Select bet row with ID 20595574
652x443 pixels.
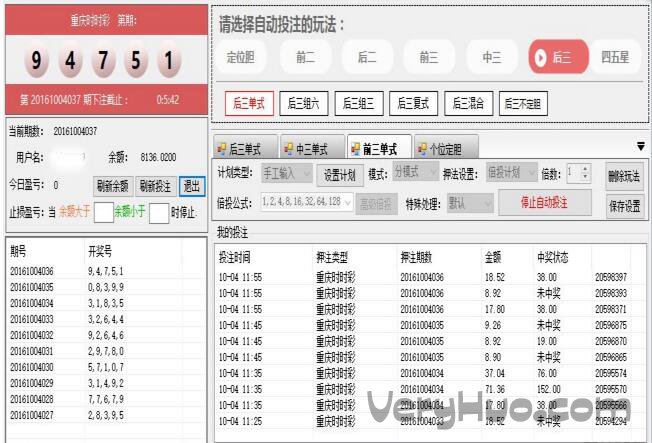[x=430, y=373]
